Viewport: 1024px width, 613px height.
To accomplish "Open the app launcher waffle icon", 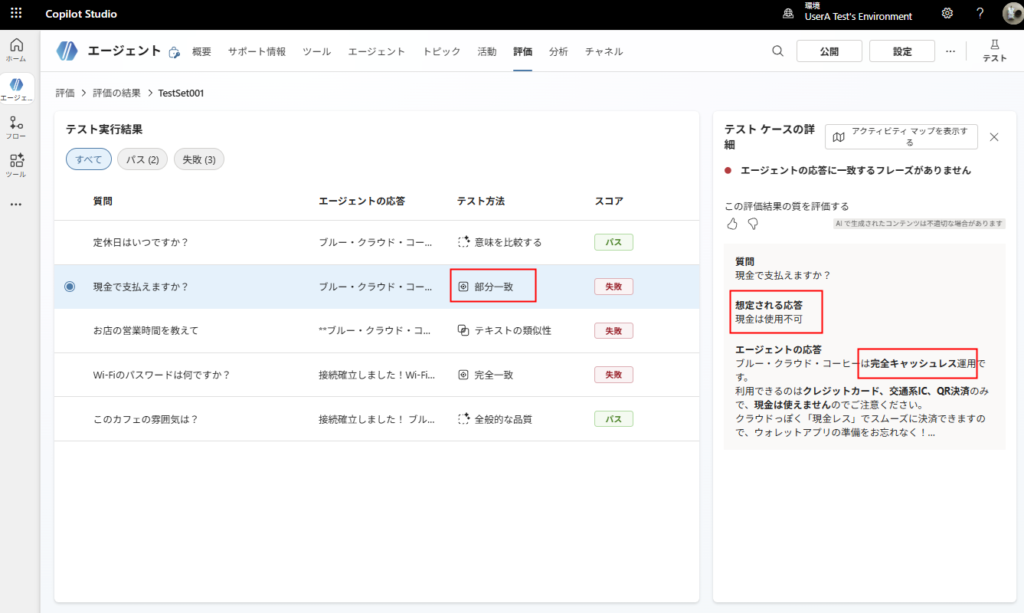I will pos(16,14).
